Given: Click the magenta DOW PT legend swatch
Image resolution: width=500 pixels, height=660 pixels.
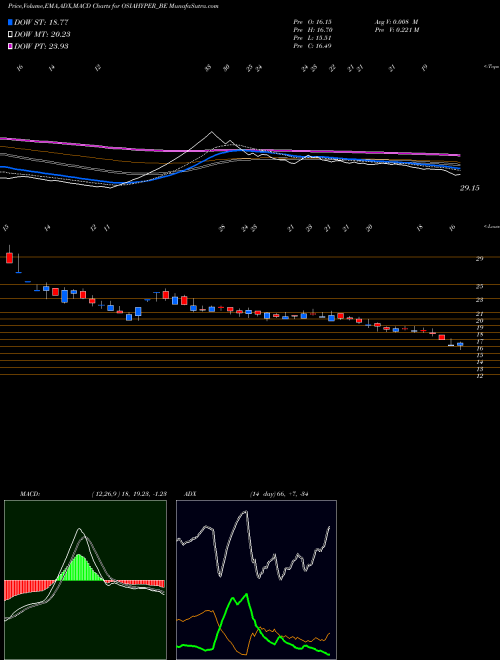Looking at the screenshot, I should (x=10, y=46).
